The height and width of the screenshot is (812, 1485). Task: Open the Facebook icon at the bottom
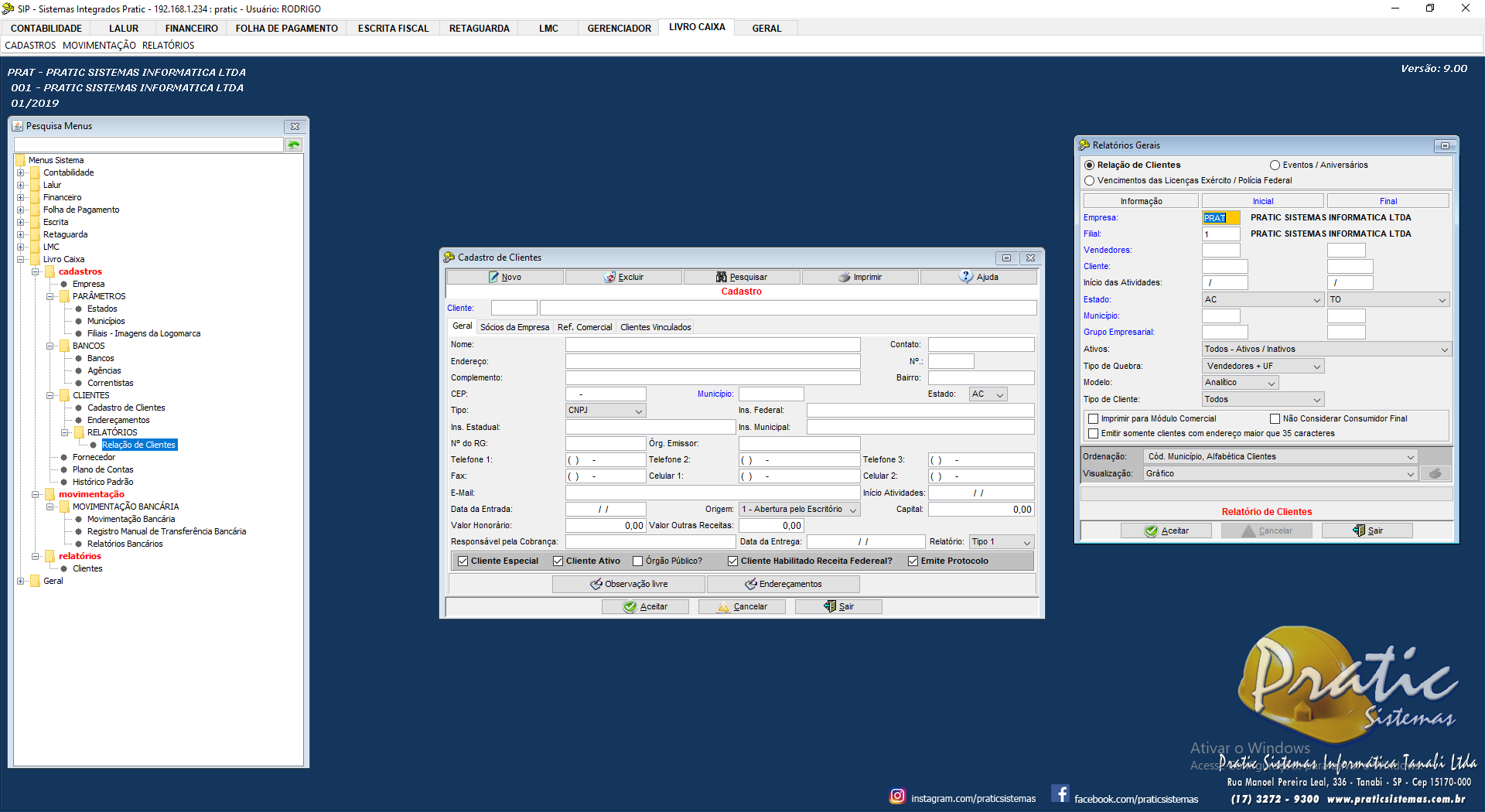tap(1060, 794)
